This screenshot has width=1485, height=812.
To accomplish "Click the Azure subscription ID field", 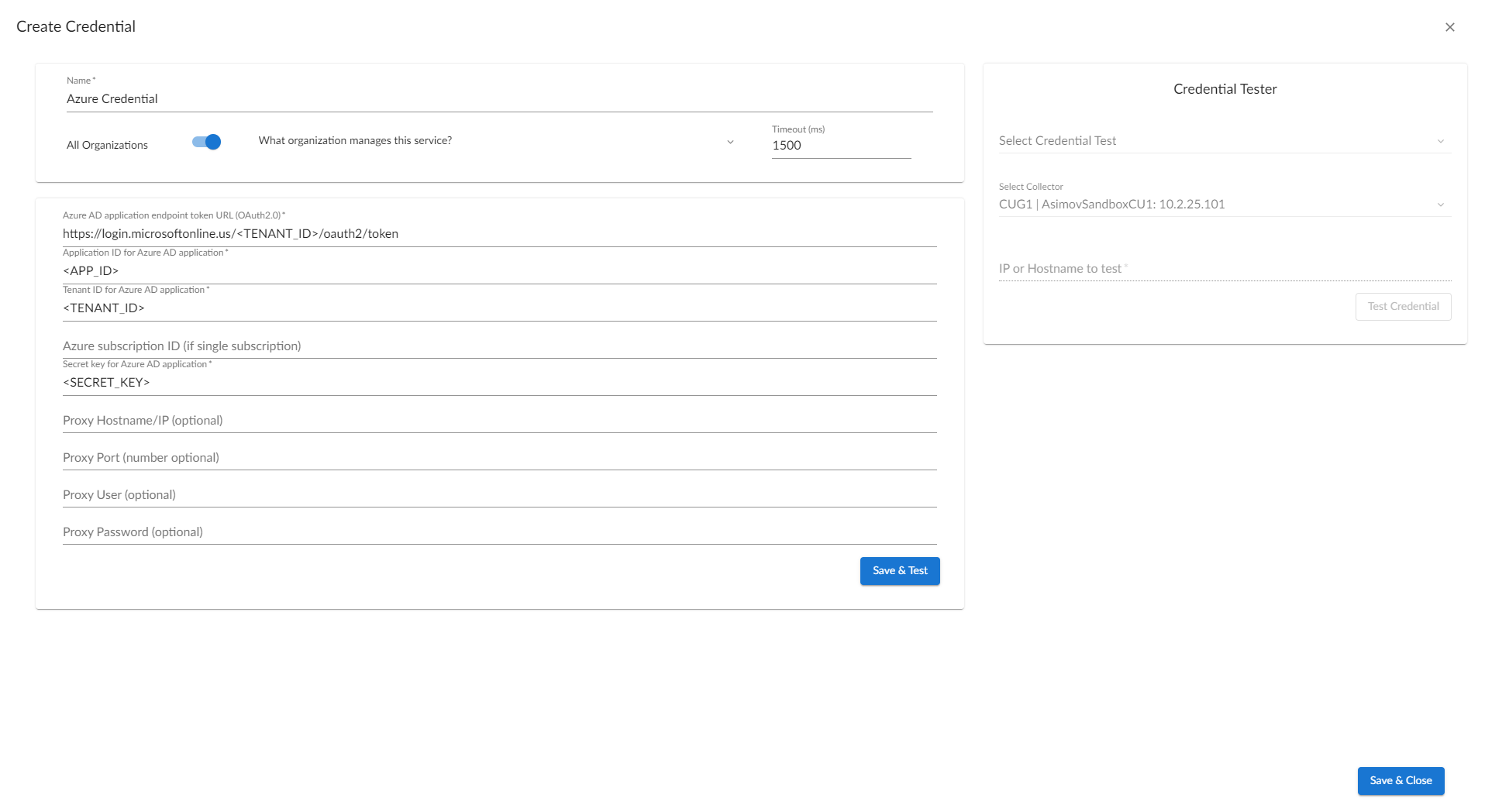I will point(499,346).
